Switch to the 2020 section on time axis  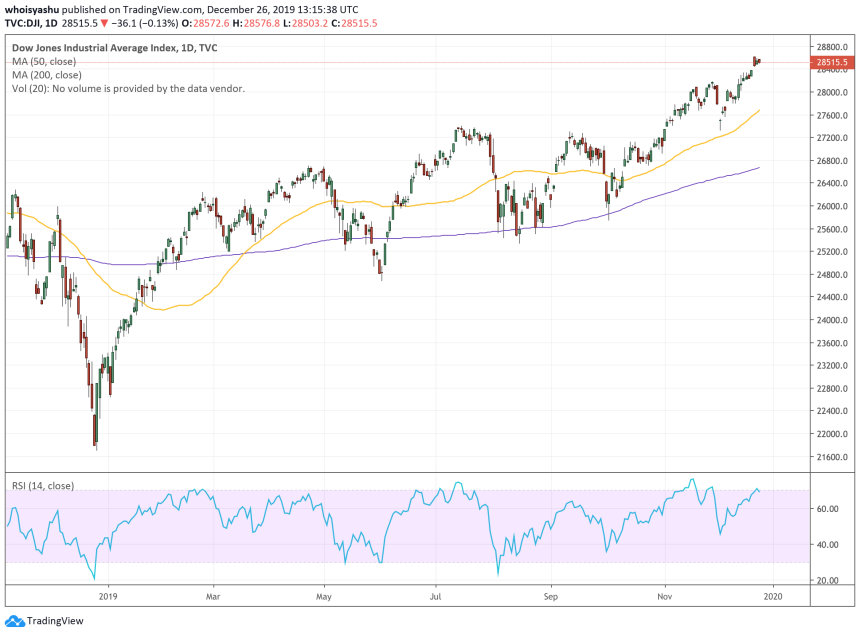click(x=772, y=595)
